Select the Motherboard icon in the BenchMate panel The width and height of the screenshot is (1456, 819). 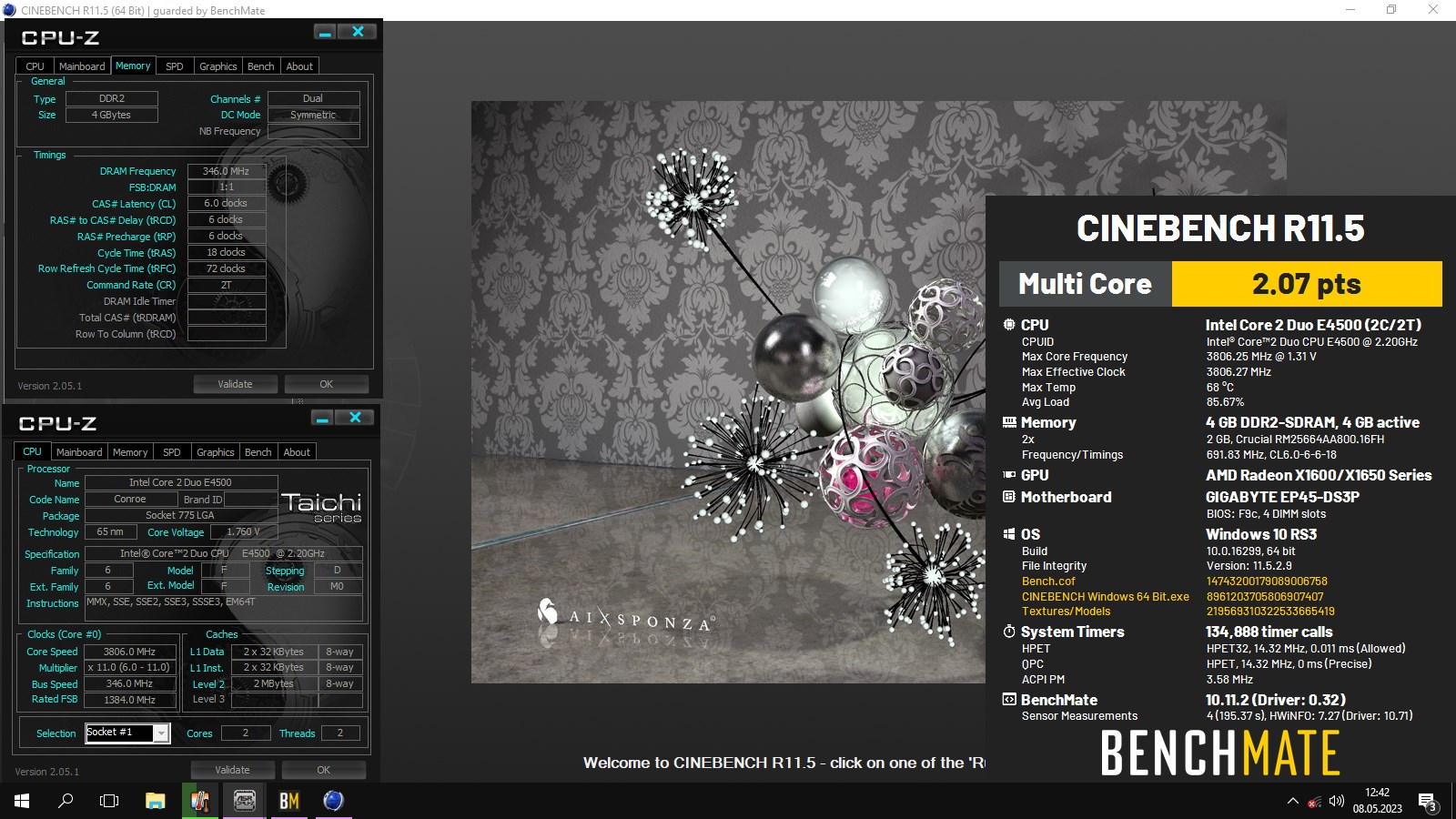pyautogui.click(x=1009, y=497)
